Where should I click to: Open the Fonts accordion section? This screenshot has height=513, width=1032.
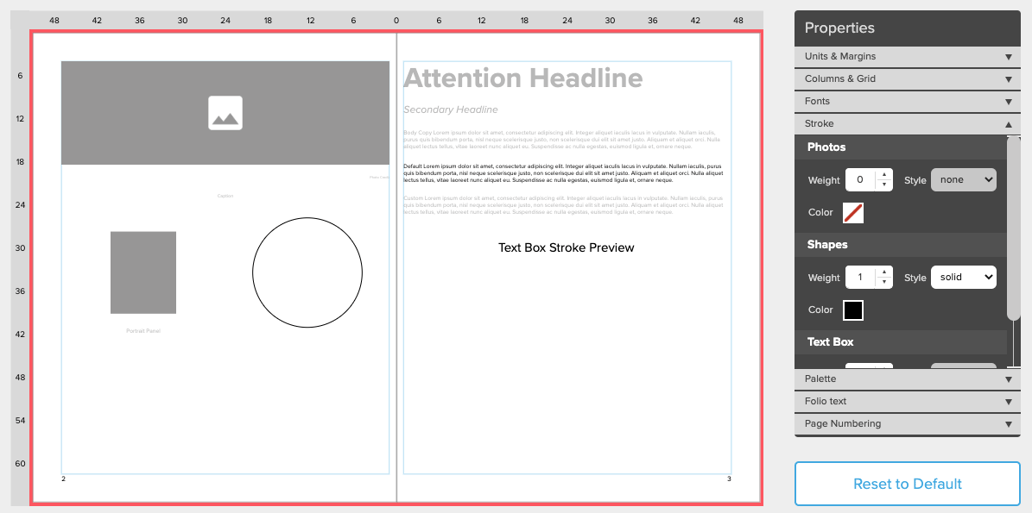click(907, 101)
